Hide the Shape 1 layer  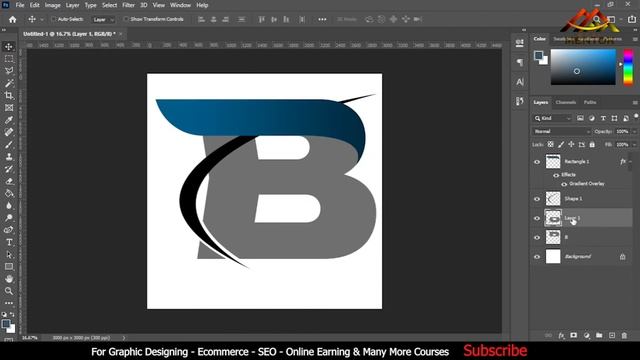(537, 199)
